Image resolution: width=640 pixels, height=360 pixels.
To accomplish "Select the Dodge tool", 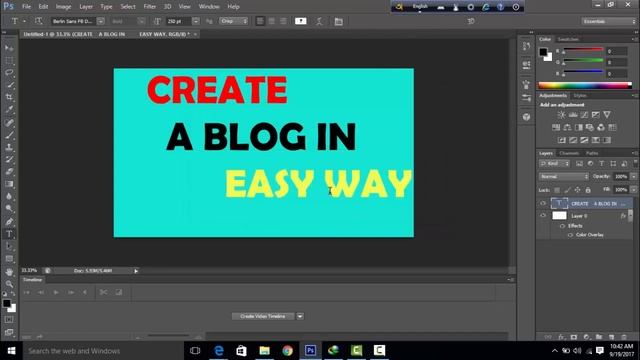I will pyautogui.click(x=9, y=209).
